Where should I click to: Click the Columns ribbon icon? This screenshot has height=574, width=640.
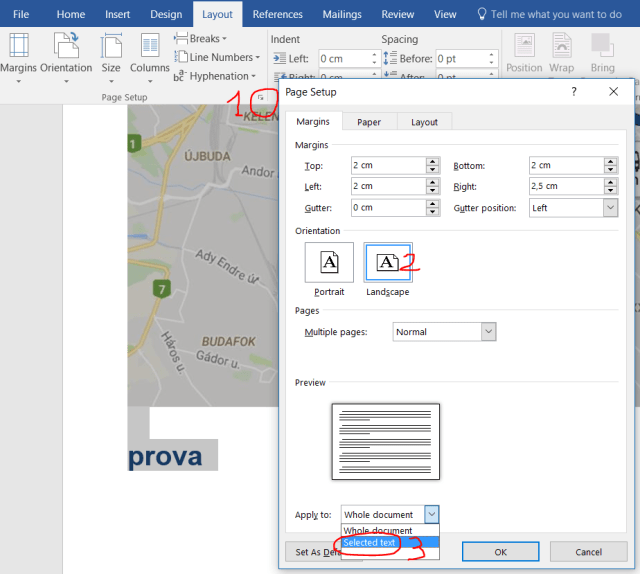click(x=150, y=52)
